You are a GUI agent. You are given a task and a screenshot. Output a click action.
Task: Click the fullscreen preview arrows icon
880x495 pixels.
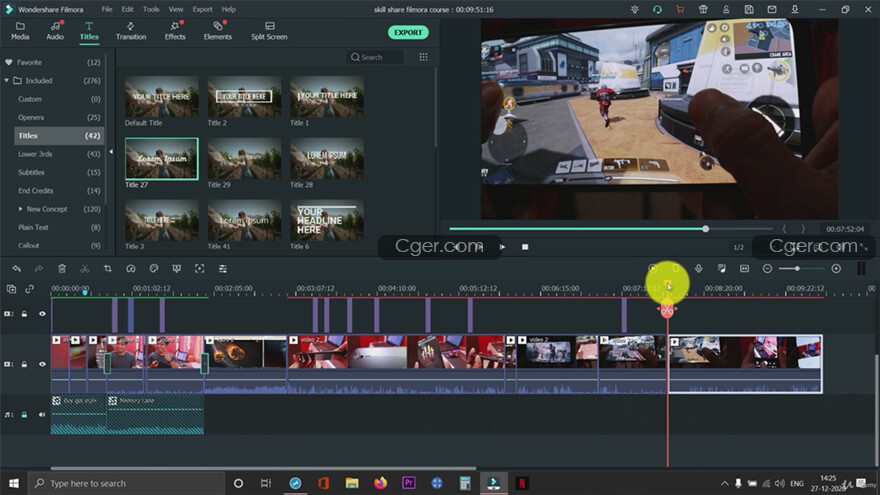[863, 247]
